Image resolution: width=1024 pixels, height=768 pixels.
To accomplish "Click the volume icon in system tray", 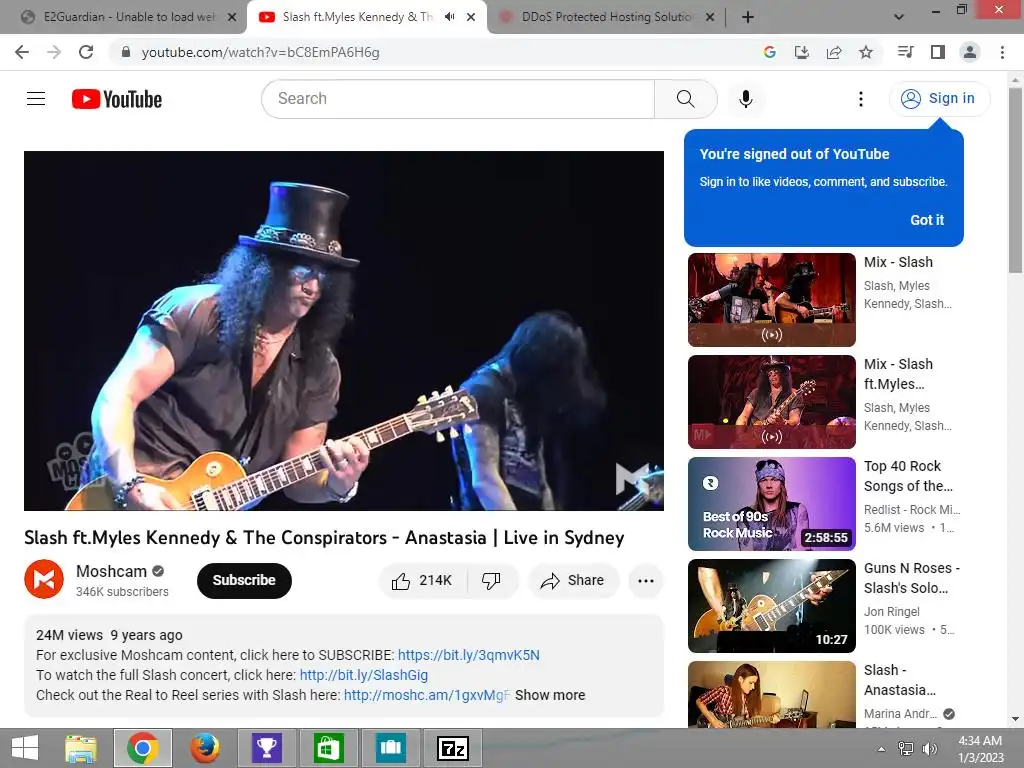I will pos(929,749).
